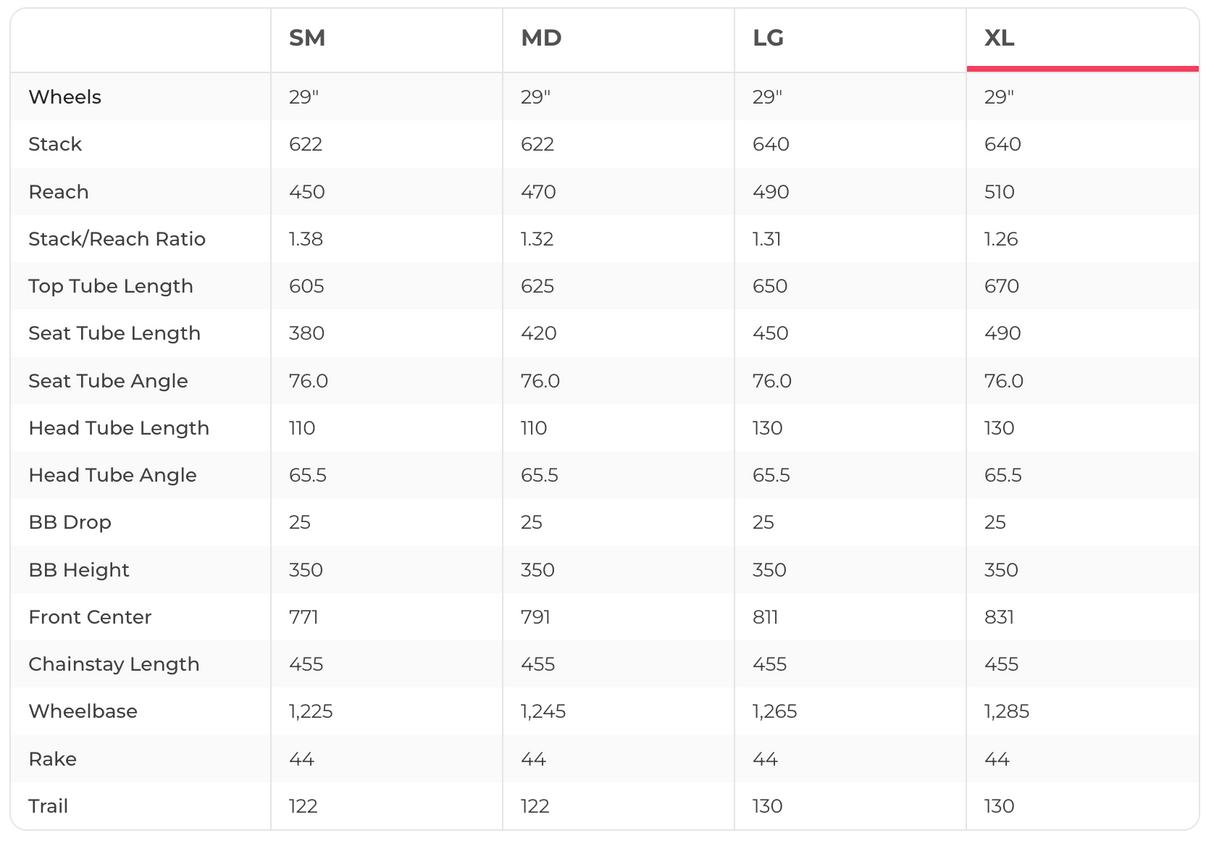Select the Chainstay Length row label
The width and height of the screenshot is (1214, 846).
coord(114,664)
